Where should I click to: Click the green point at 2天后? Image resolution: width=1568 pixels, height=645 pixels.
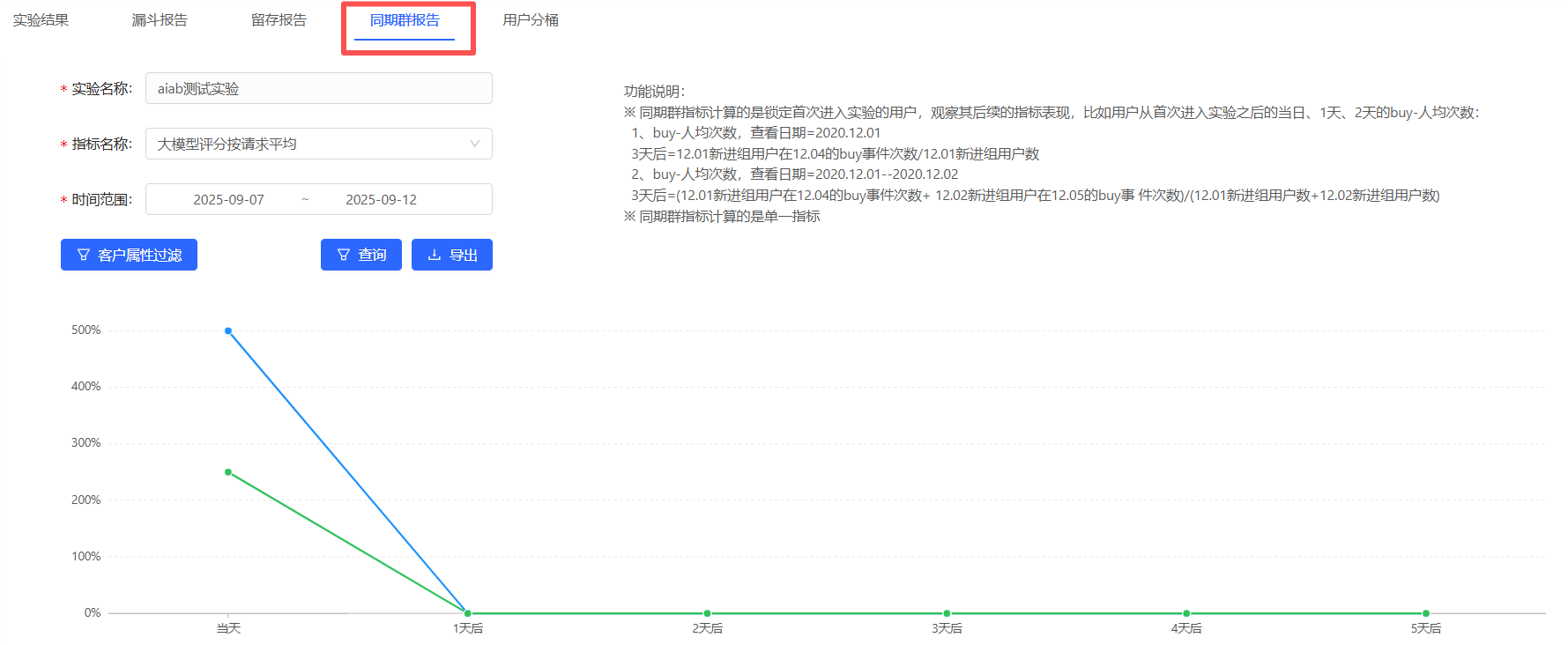coord(708,613)
